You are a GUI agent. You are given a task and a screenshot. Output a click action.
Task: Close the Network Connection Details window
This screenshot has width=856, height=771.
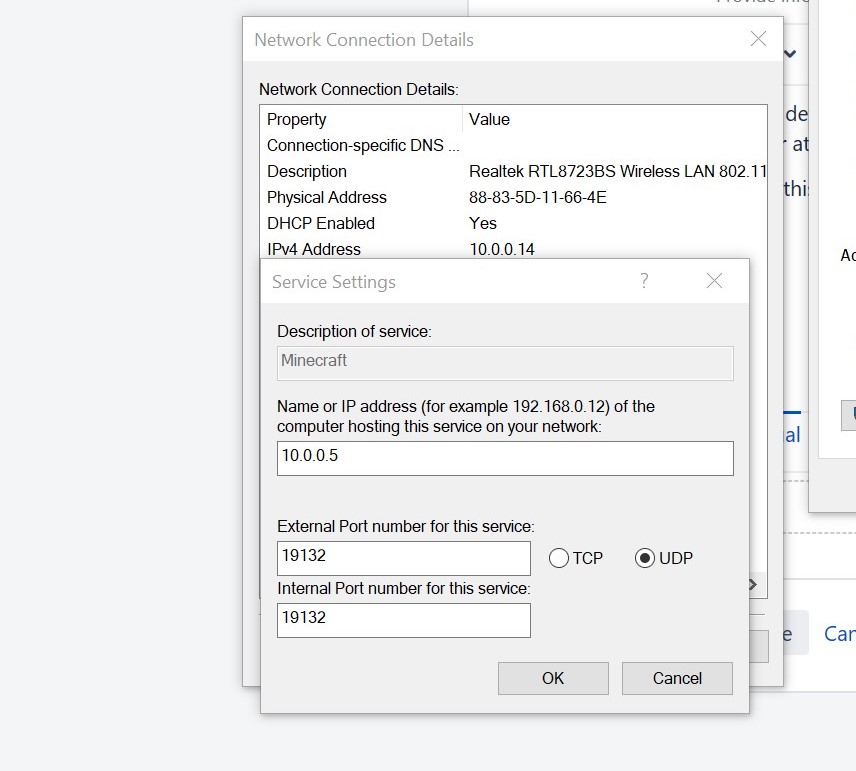coord(758,40)
